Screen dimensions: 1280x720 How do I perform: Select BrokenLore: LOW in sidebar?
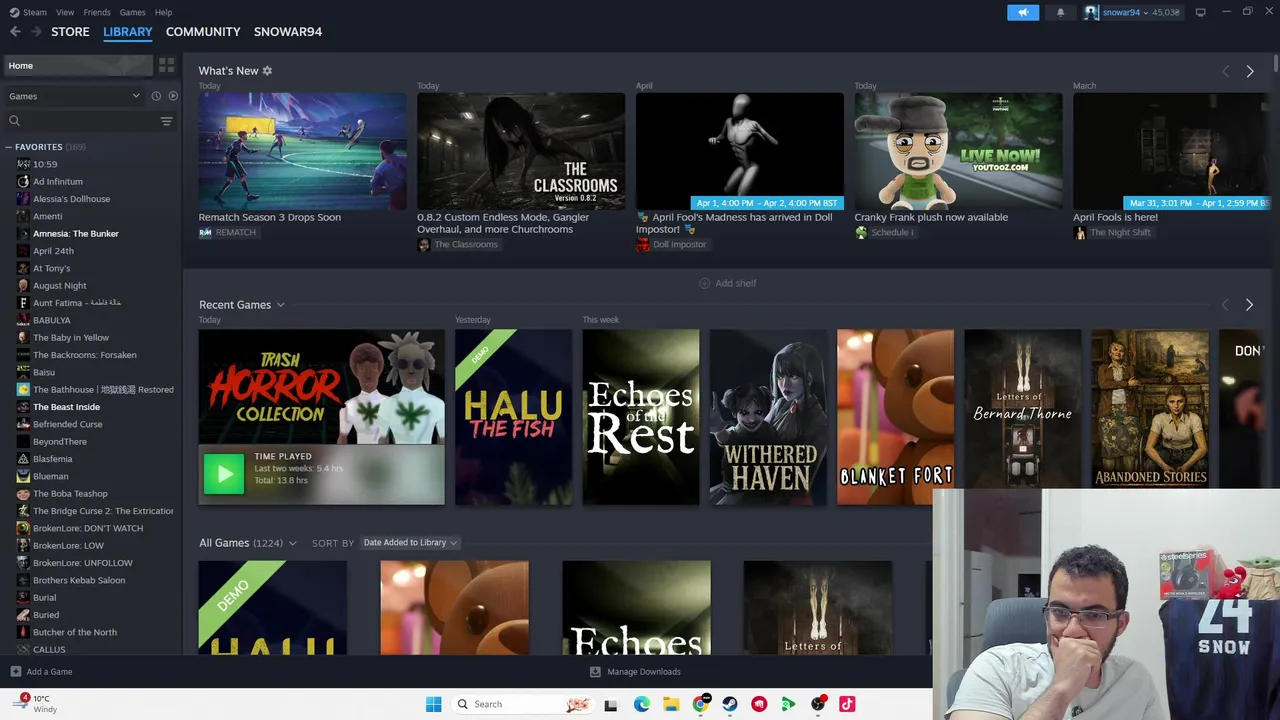click(x=68, y=545)
